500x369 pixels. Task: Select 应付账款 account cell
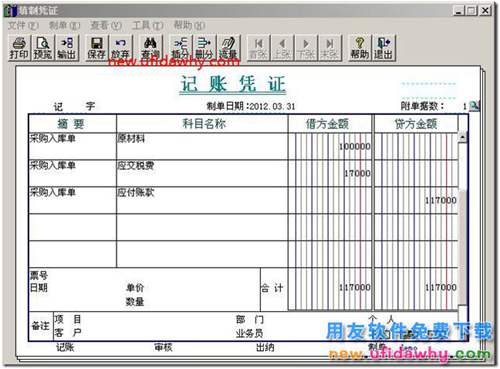point(202,200)
